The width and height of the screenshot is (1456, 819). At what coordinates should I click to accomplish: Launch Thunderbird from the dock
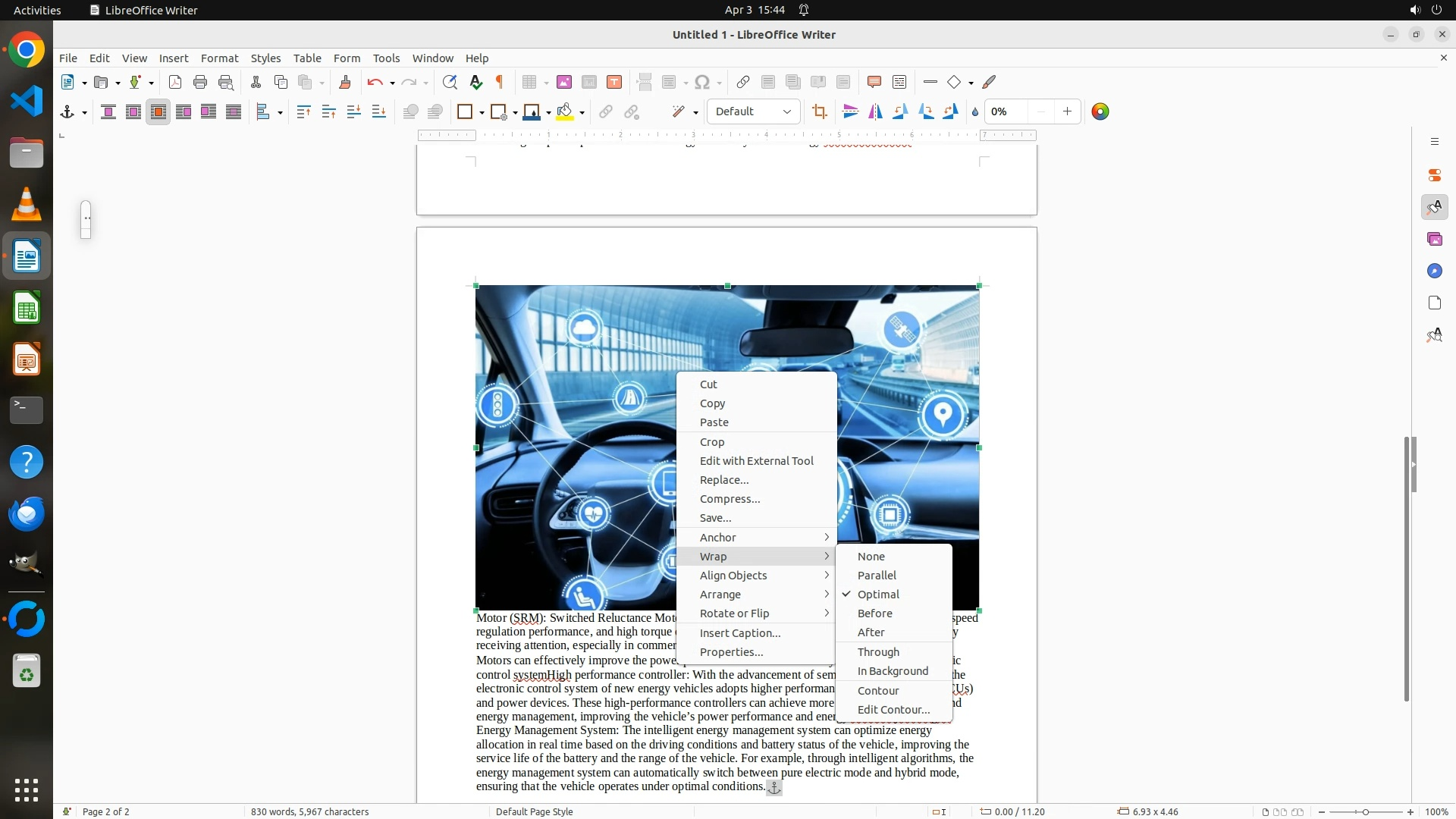[27, 514]
